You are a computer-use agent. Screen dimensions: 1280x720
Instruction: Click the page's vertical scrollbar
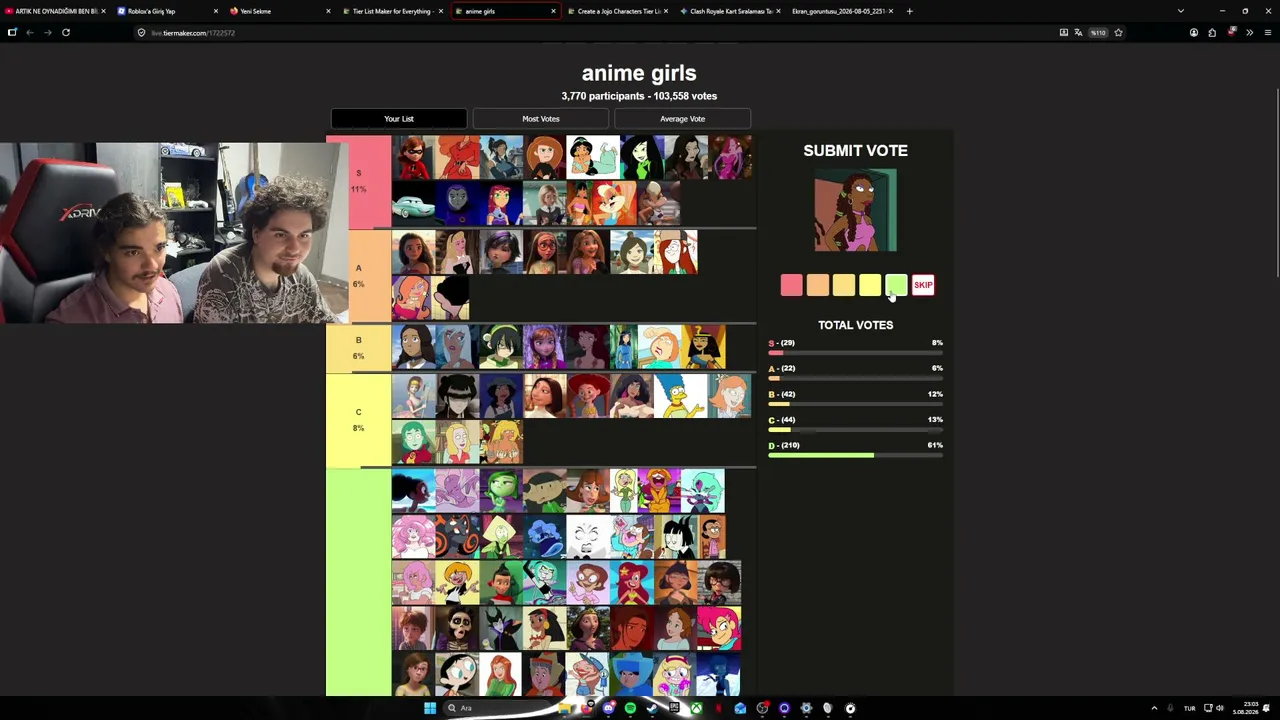tap(1276, 185)
